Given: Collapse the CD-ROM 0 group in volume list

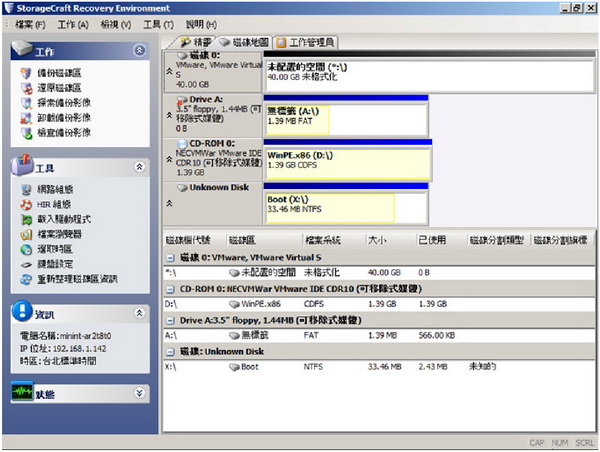Looking at the screenshot, I should point(171,289).
